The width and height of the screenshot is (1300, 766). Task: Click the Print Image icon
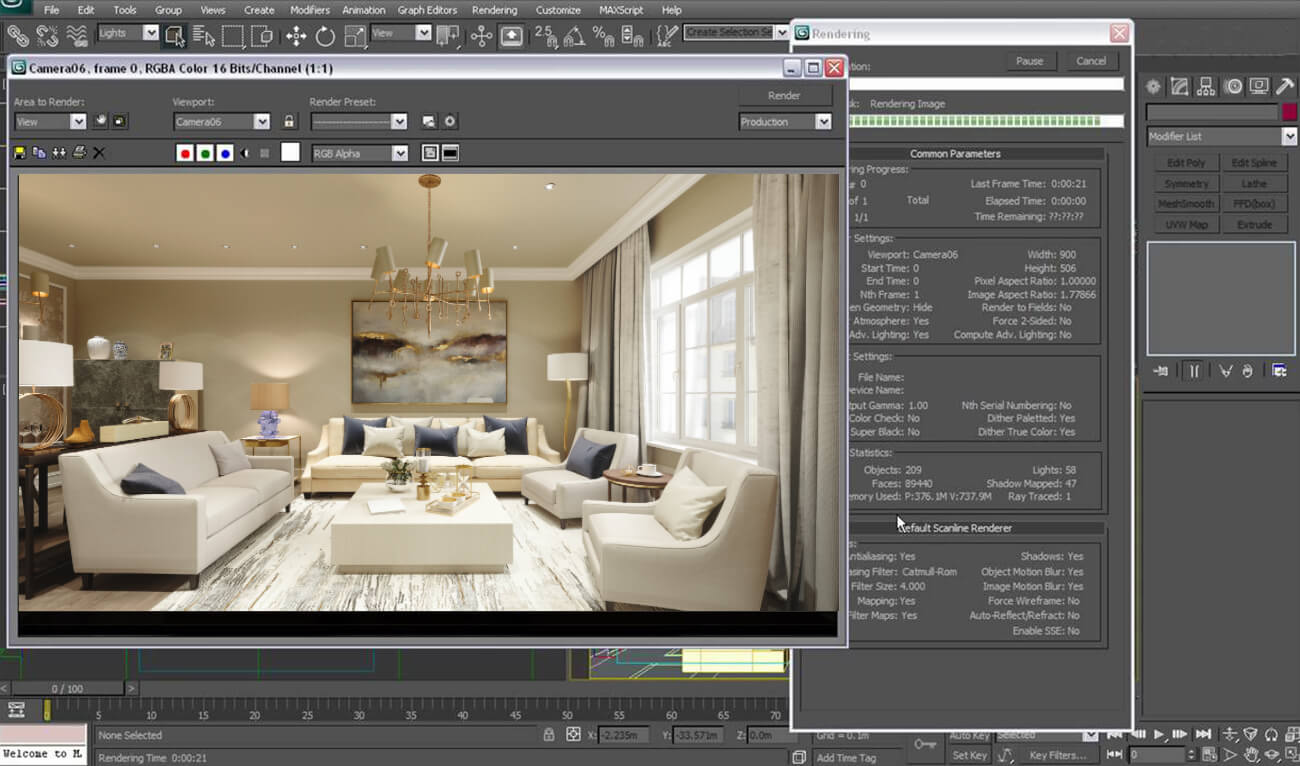click(x=79, y=153)
